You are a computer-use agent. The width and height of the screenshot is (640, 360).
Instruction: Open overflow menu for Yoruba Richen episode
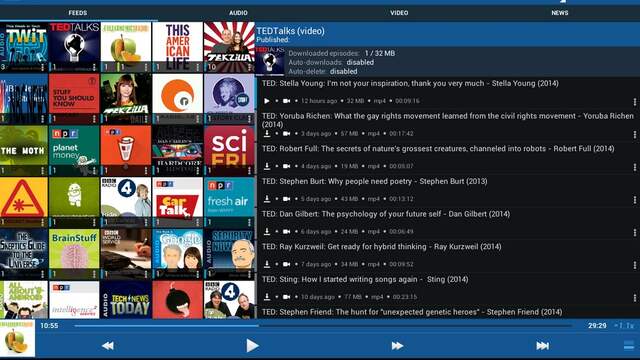pyautogui.click(x=635, y=134)
